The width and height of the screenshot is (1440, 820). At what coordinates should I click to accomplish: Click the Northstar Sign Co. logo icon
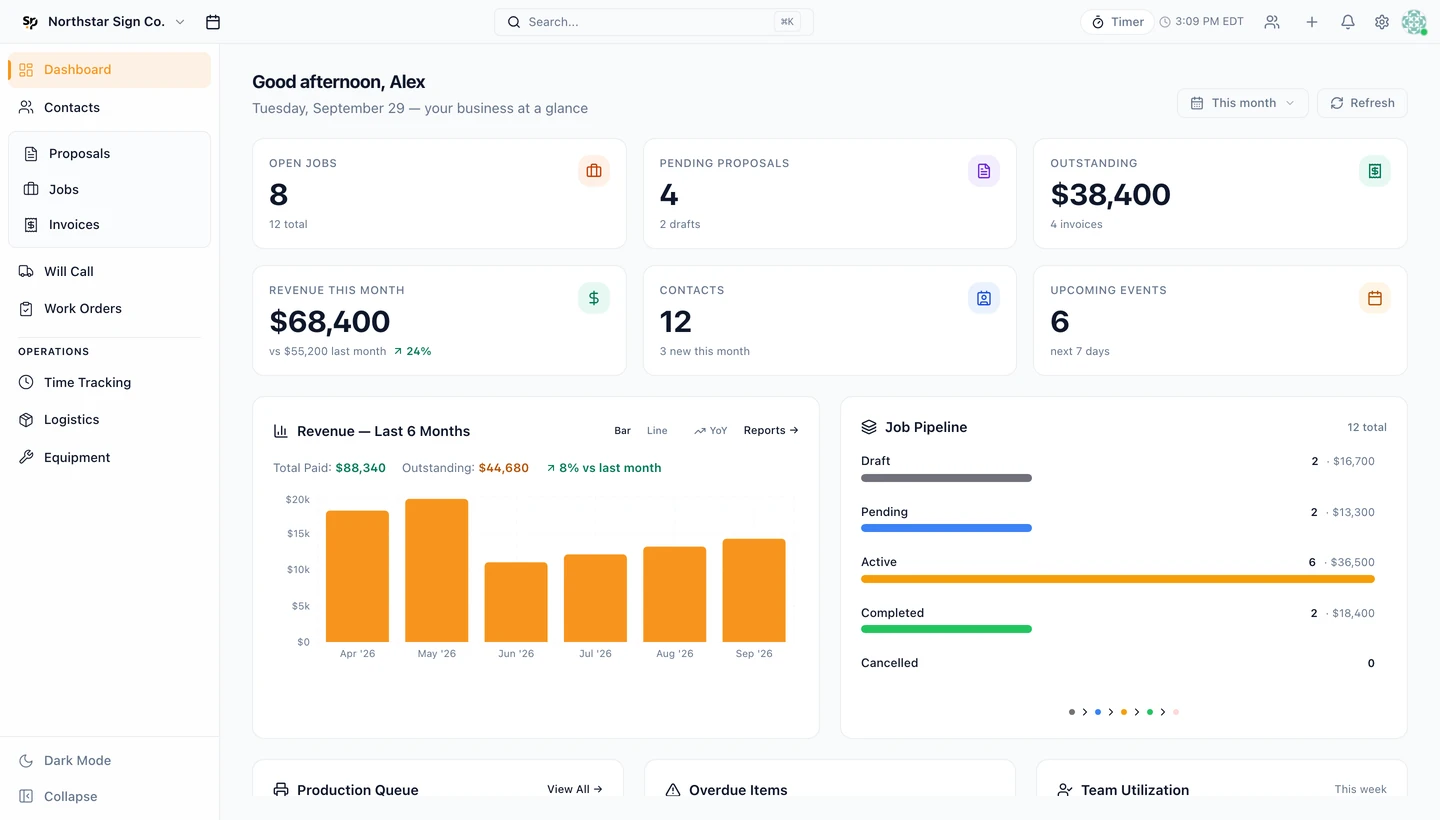point(30,22)
